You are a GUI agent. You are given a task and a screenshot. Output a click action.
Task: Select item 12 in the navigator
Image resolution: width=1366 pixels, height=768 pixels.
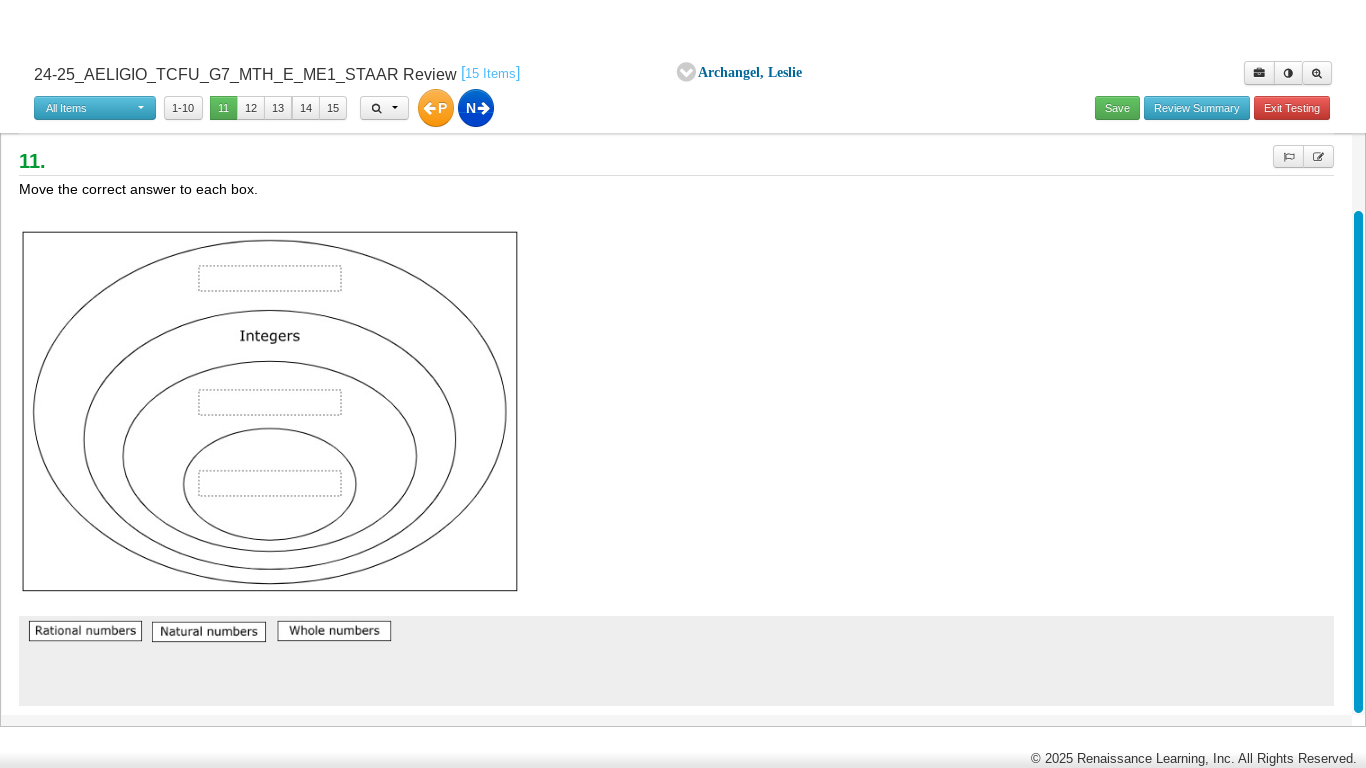[251, 108]
